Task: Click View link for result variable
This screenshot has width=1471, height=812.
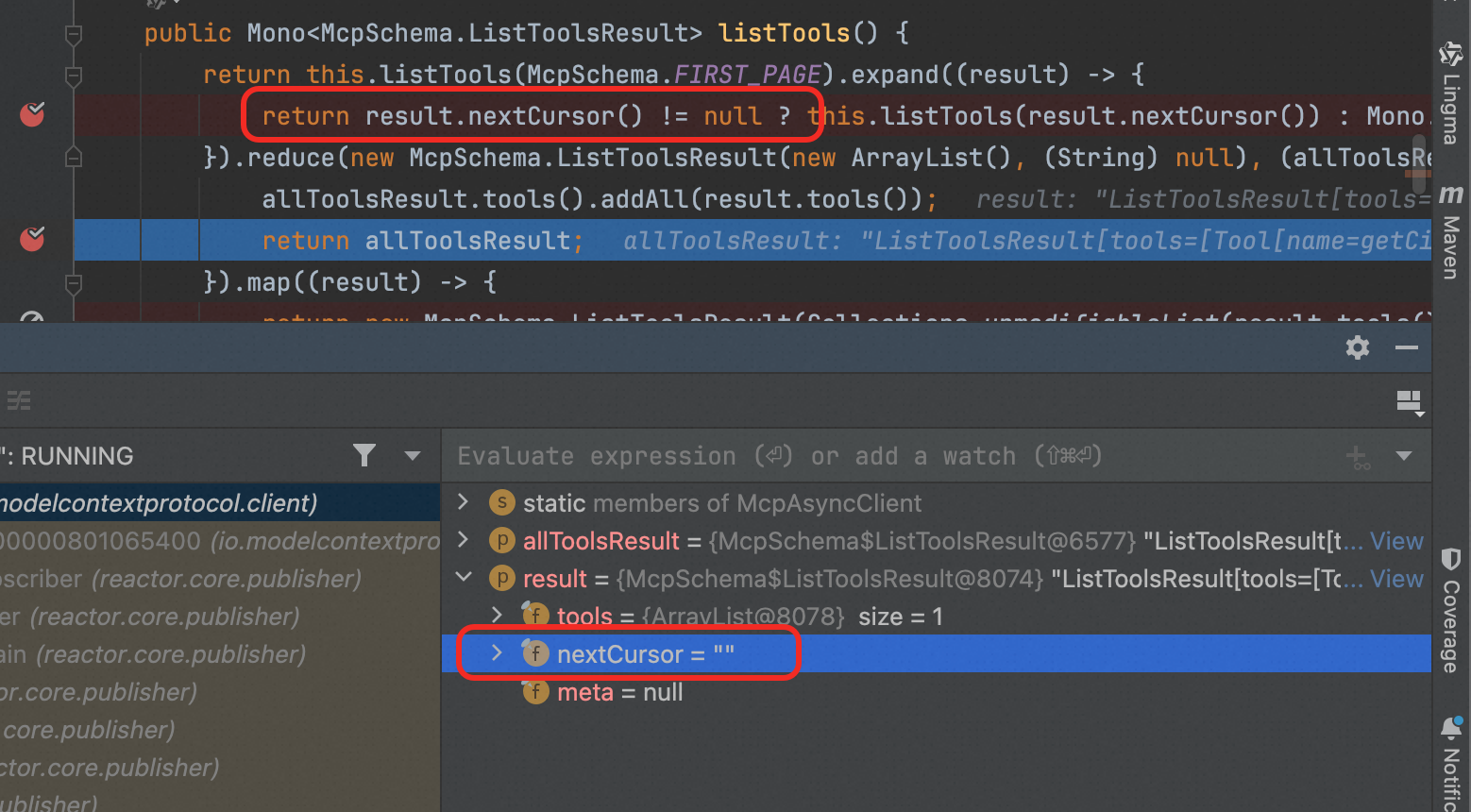Action: point(1395,579)
